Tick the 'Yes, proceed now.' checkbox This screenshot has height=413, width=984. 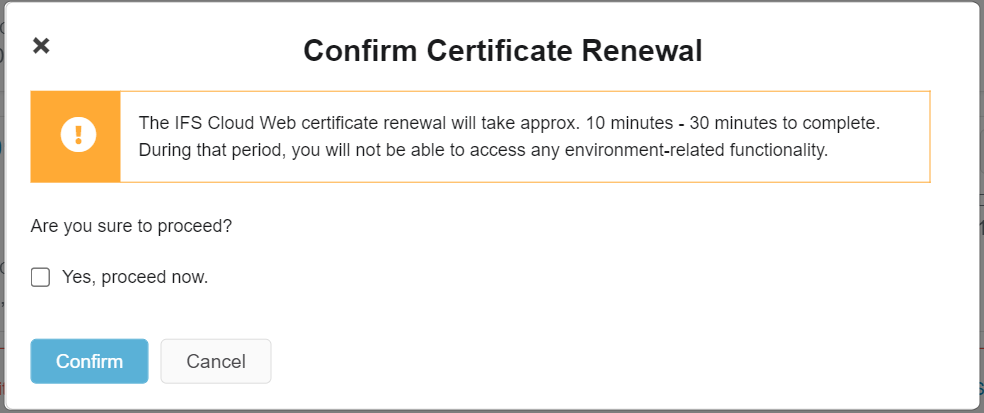point(40,277)
